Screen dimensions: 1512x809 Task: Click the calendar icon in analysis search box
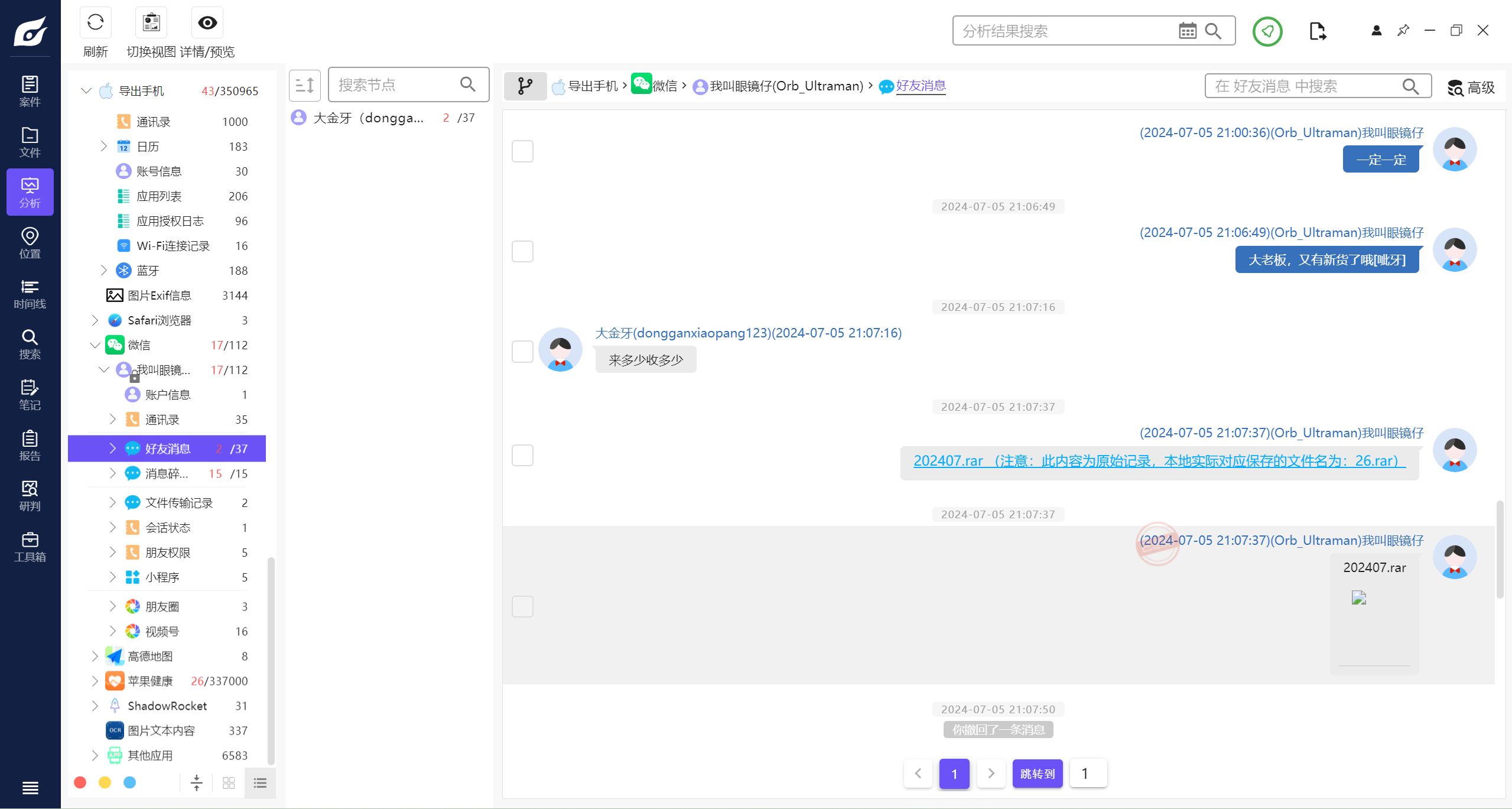(x=1187, y=31)
